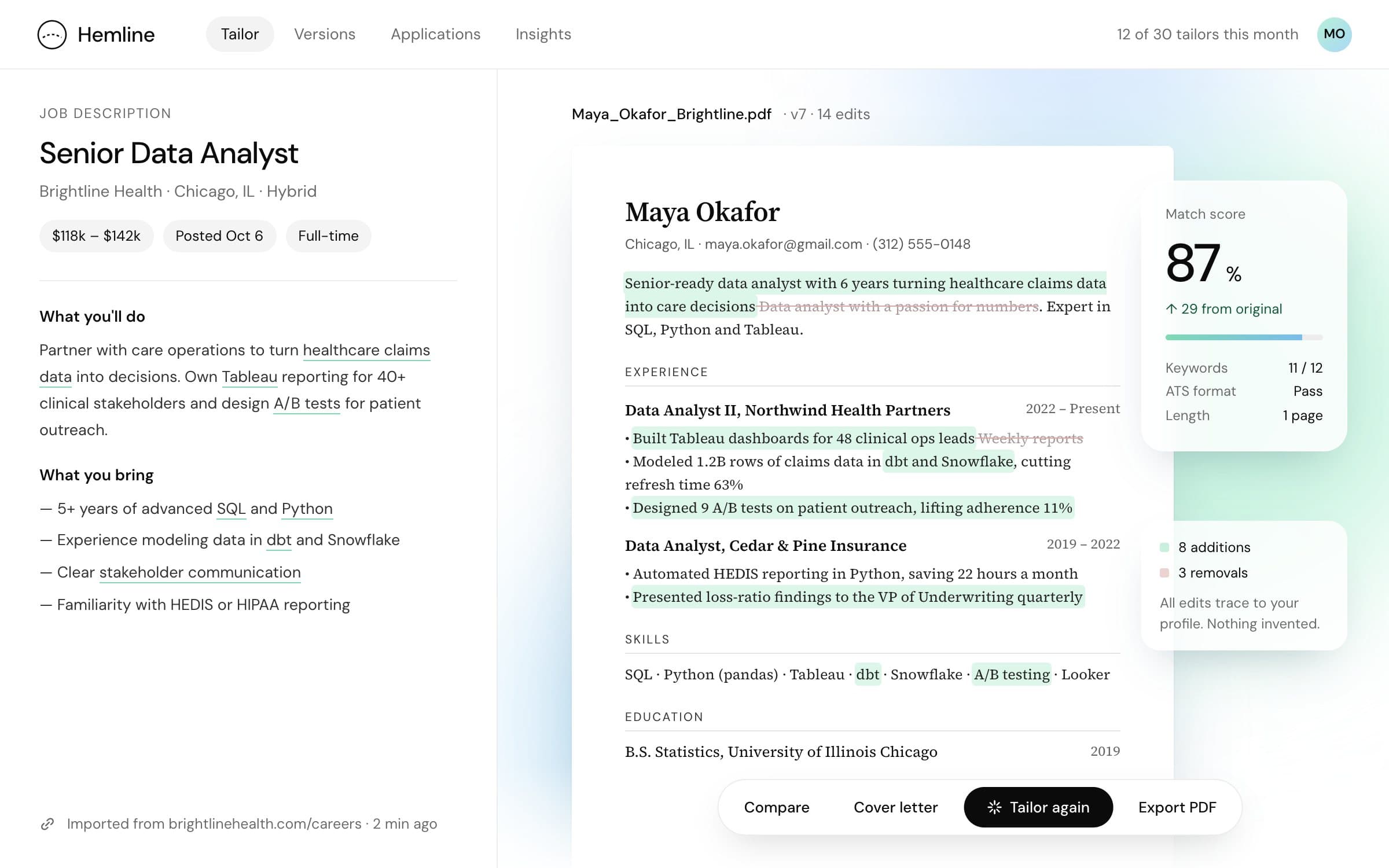1389x868 pixels.
Task: Click the Maya_Okafor_Brightline.pdf file name
Action: pyautogui.click(x=671, y=114)
